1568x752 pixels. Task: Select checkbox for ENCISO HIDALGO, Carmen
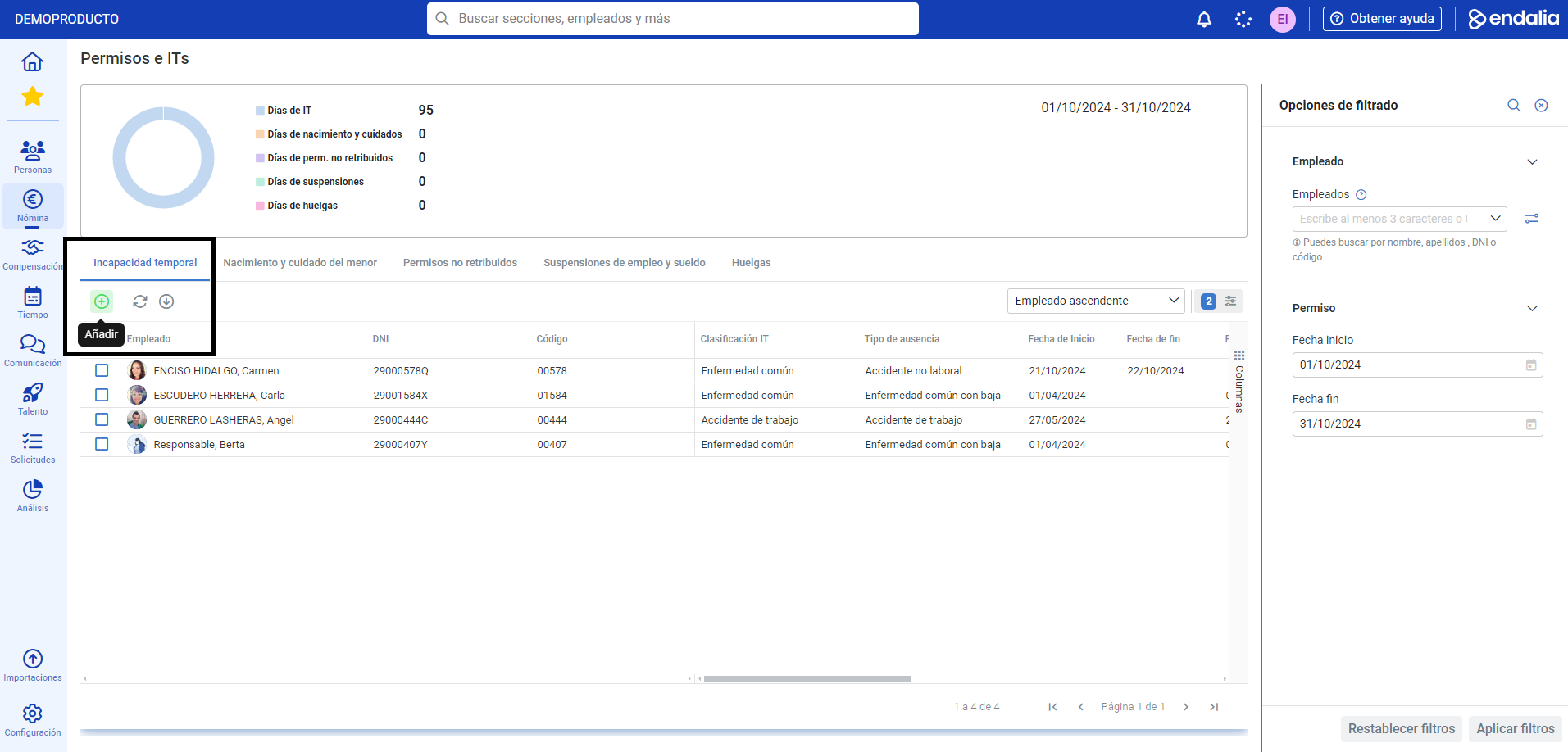(102, 370)
